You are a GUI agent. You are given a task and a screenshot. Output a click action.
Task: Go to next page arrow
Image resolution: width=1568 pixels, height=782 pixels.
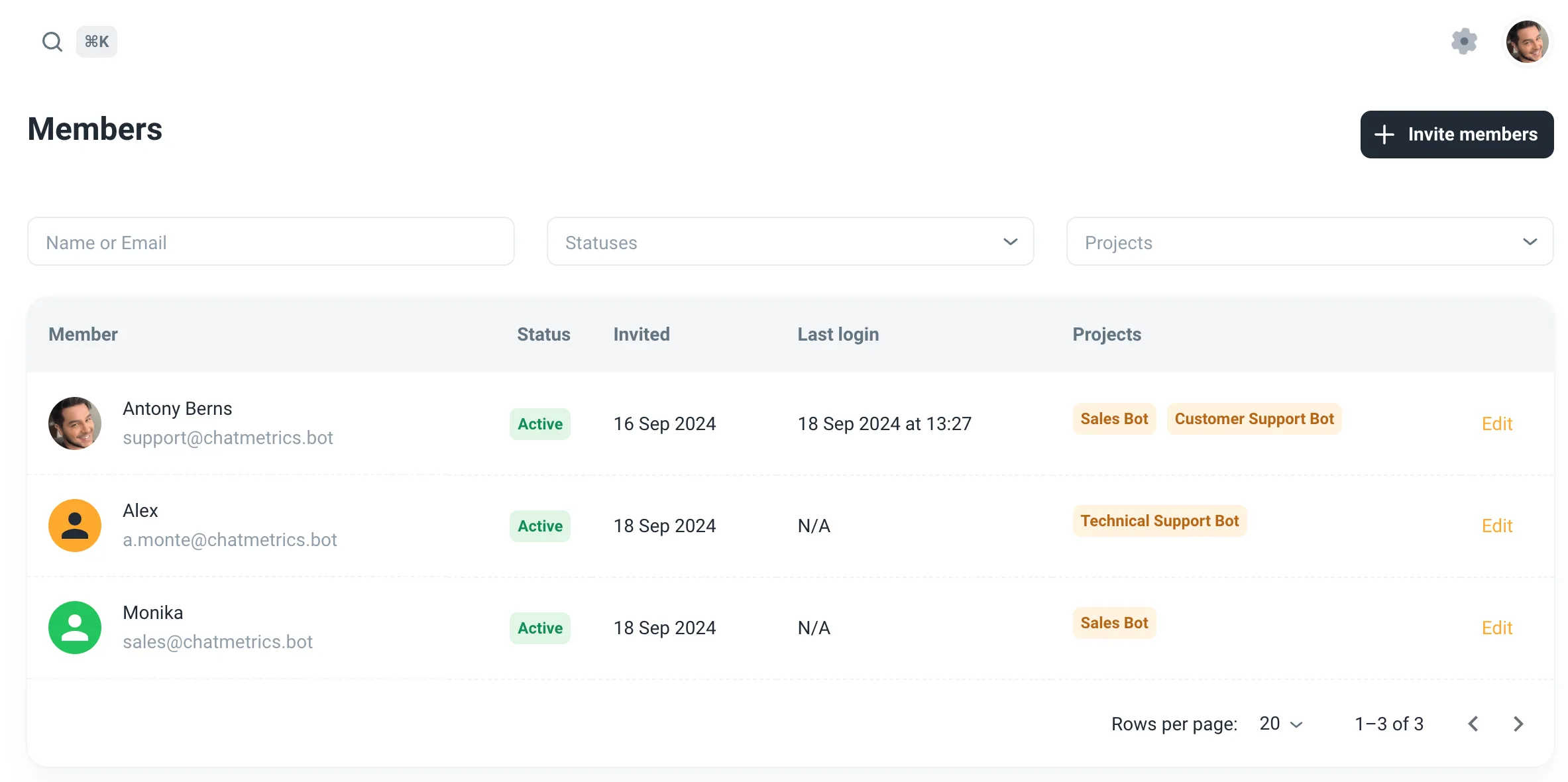click(1518, 724)
